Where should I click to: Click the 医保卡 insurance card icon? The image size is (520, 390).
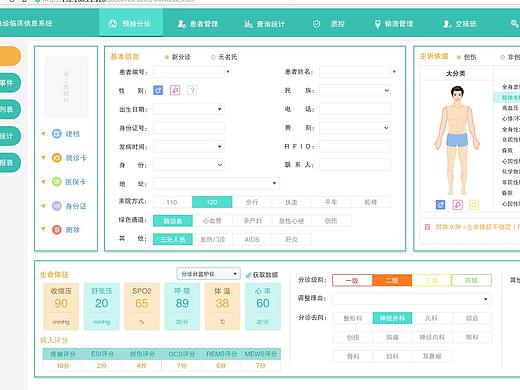point(57,182)
